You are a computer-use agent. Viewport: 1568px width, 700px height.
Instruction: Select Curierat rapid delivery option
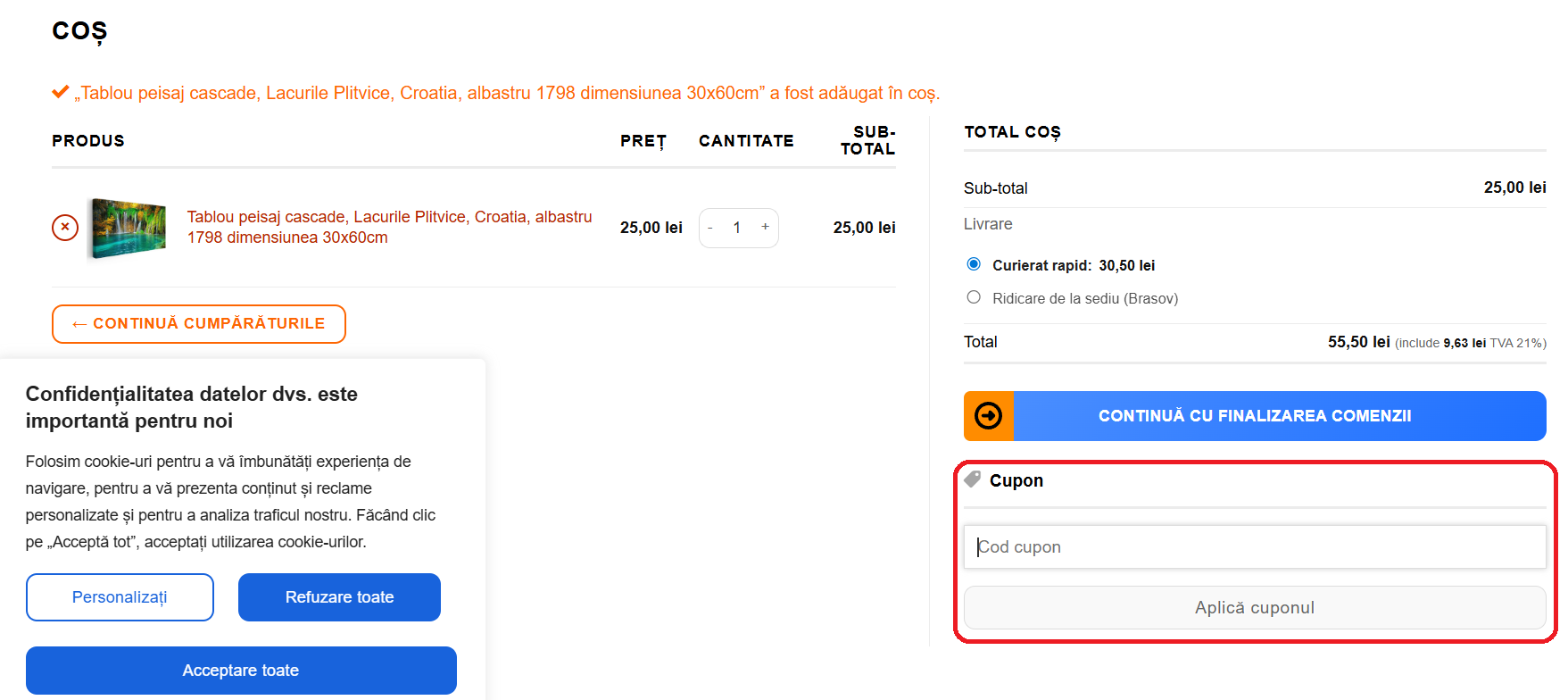[974, 264]
